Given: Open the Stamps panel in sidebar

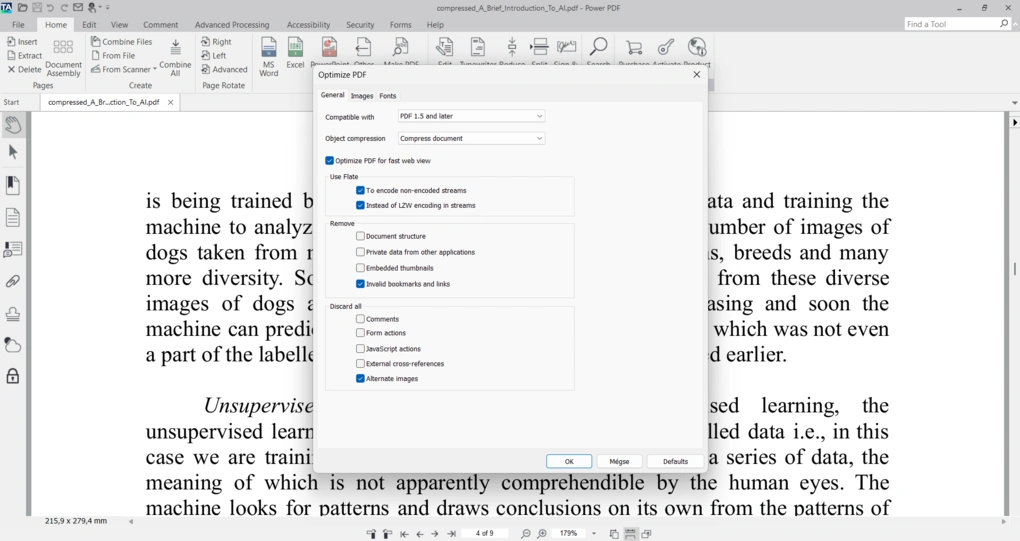Looking at the screenshot, I should click(13, 314).
